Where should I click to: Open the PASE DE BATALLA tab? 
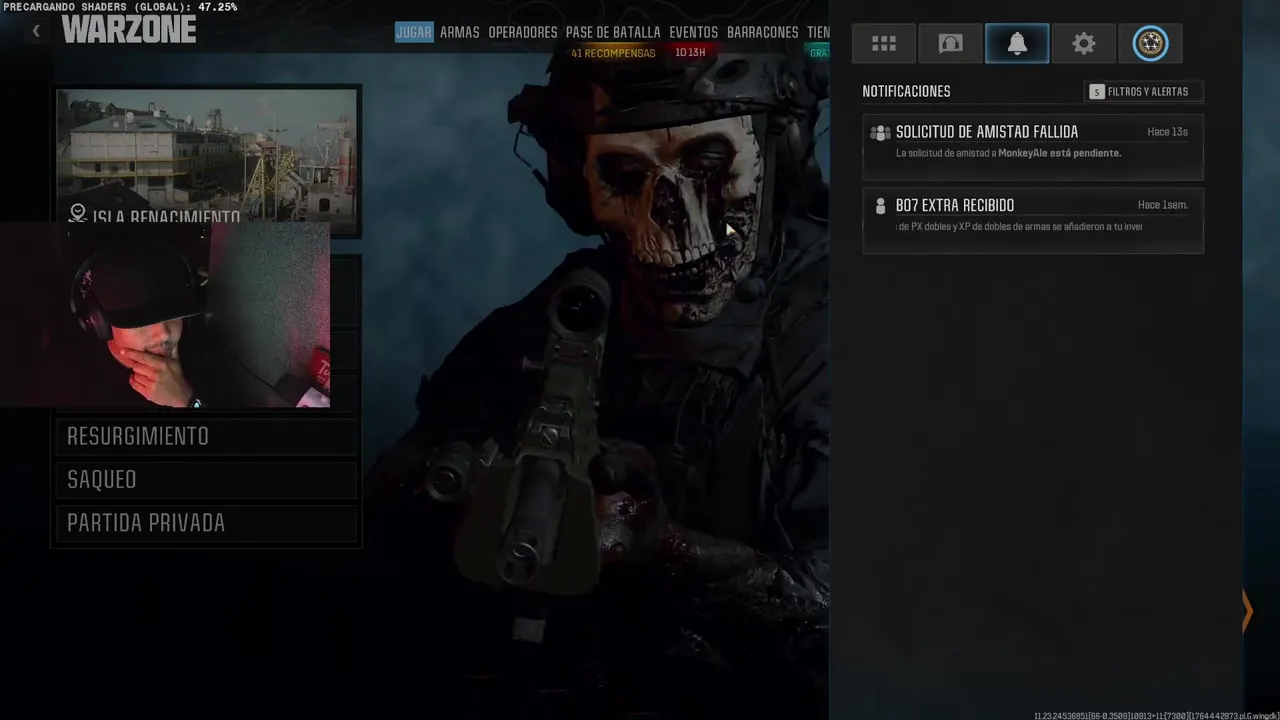pyautogui.click(x=613, y=32)
